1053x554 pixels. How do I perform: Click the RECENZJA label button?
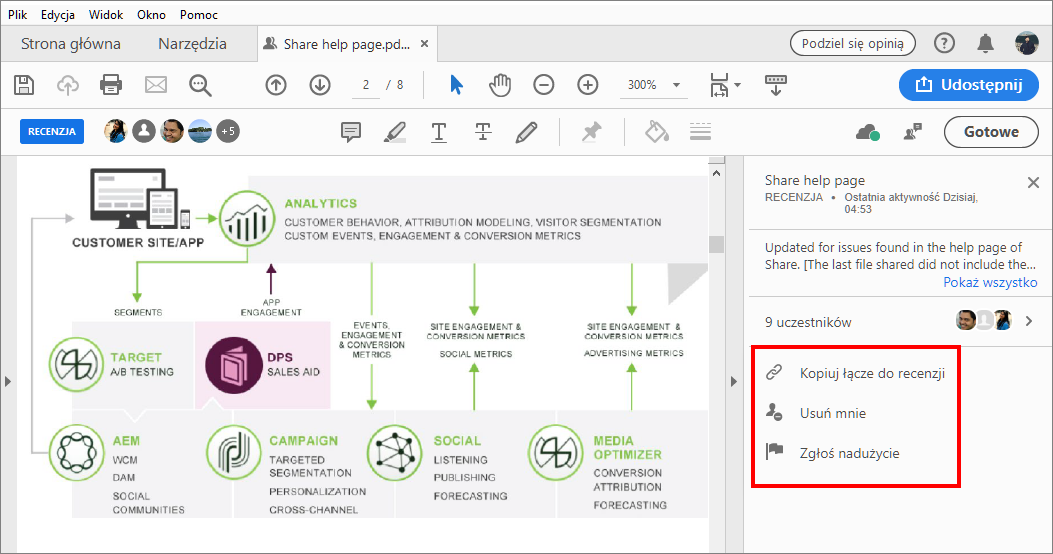coord(52,132)
